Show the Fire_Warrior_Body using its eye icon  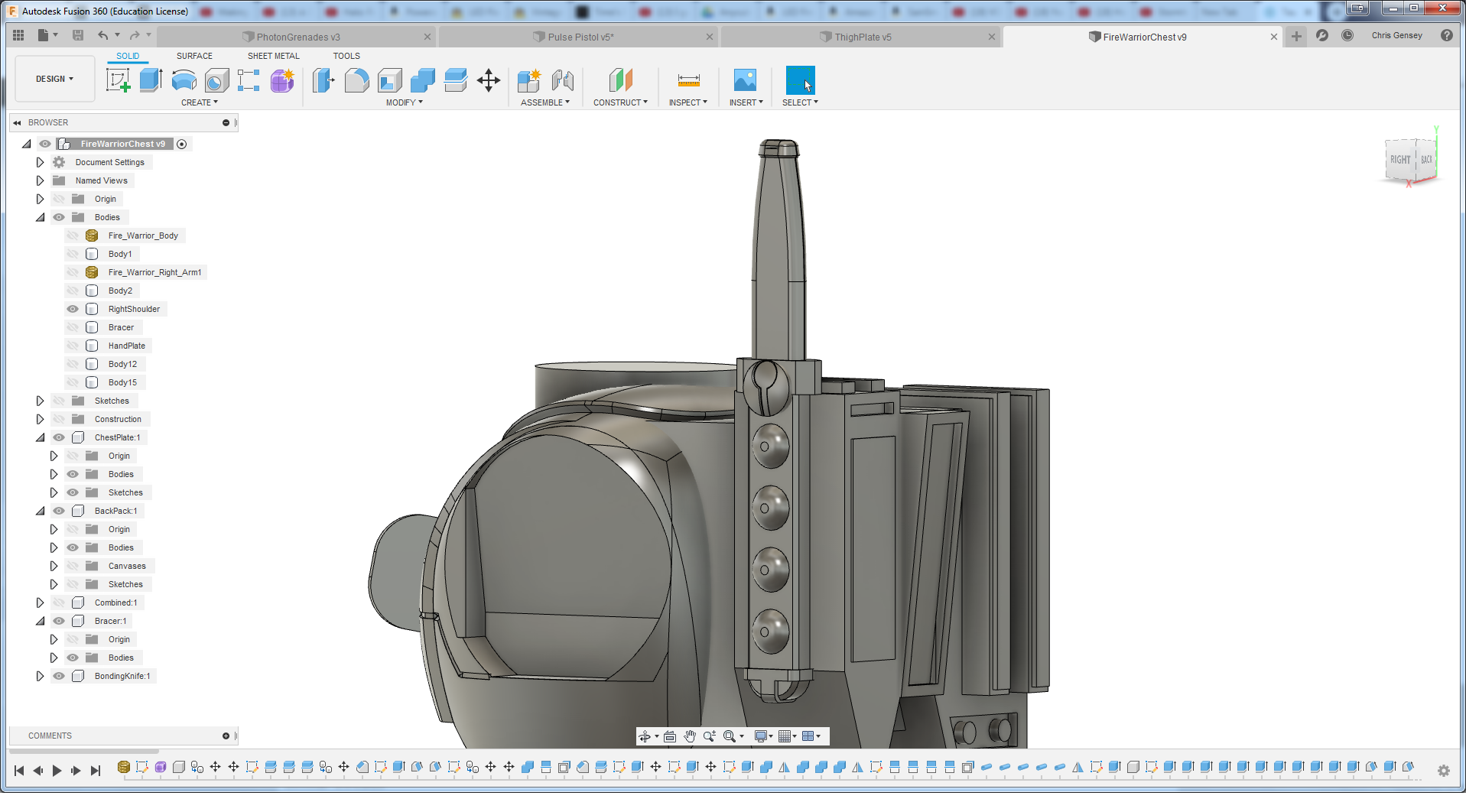73,235
